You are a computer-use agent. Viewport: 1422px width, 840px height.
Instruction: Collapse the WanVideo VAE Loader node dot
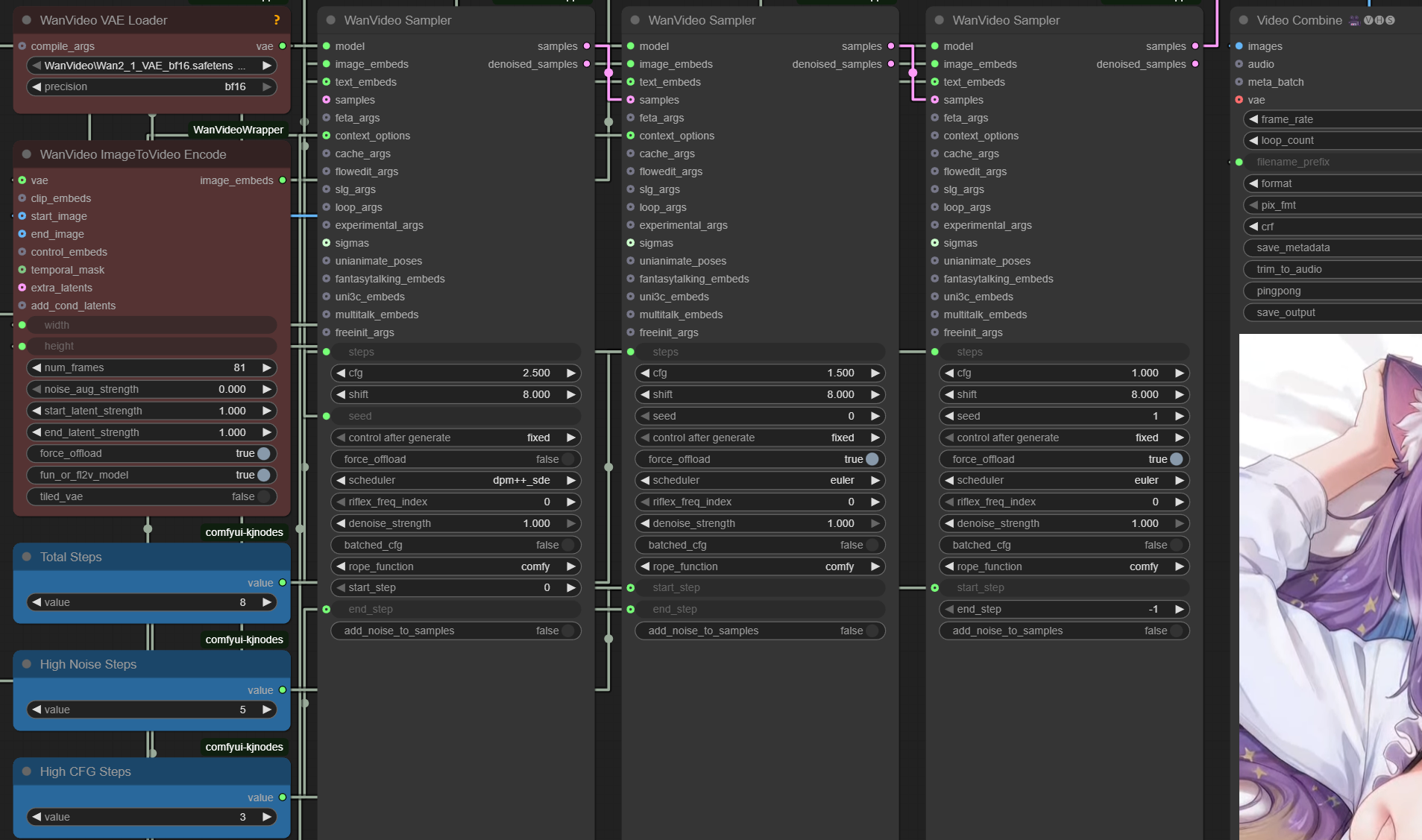point(27,20)
